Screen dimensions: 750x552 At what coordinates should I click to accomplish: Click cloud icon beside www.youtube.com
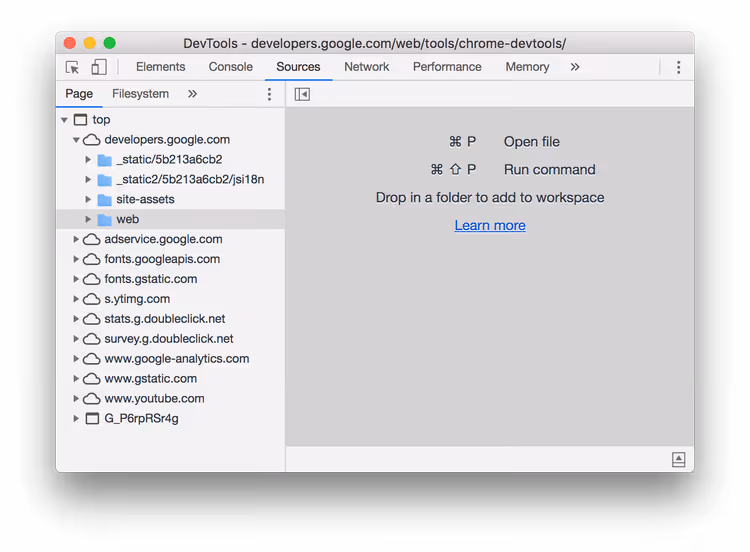pos(91,398)
